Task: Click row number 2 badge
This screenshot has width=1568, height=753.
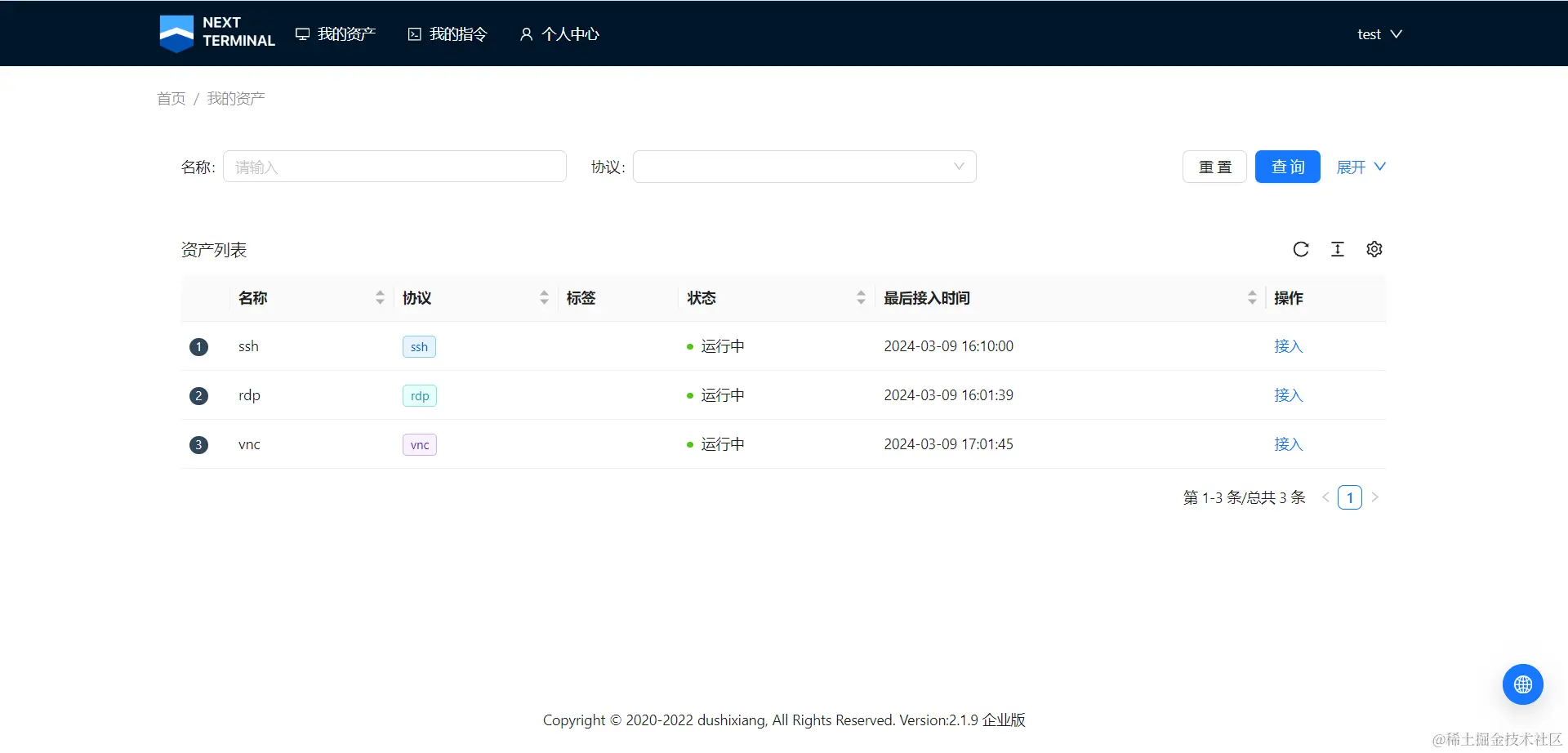Action: click(x=198, y=396)
